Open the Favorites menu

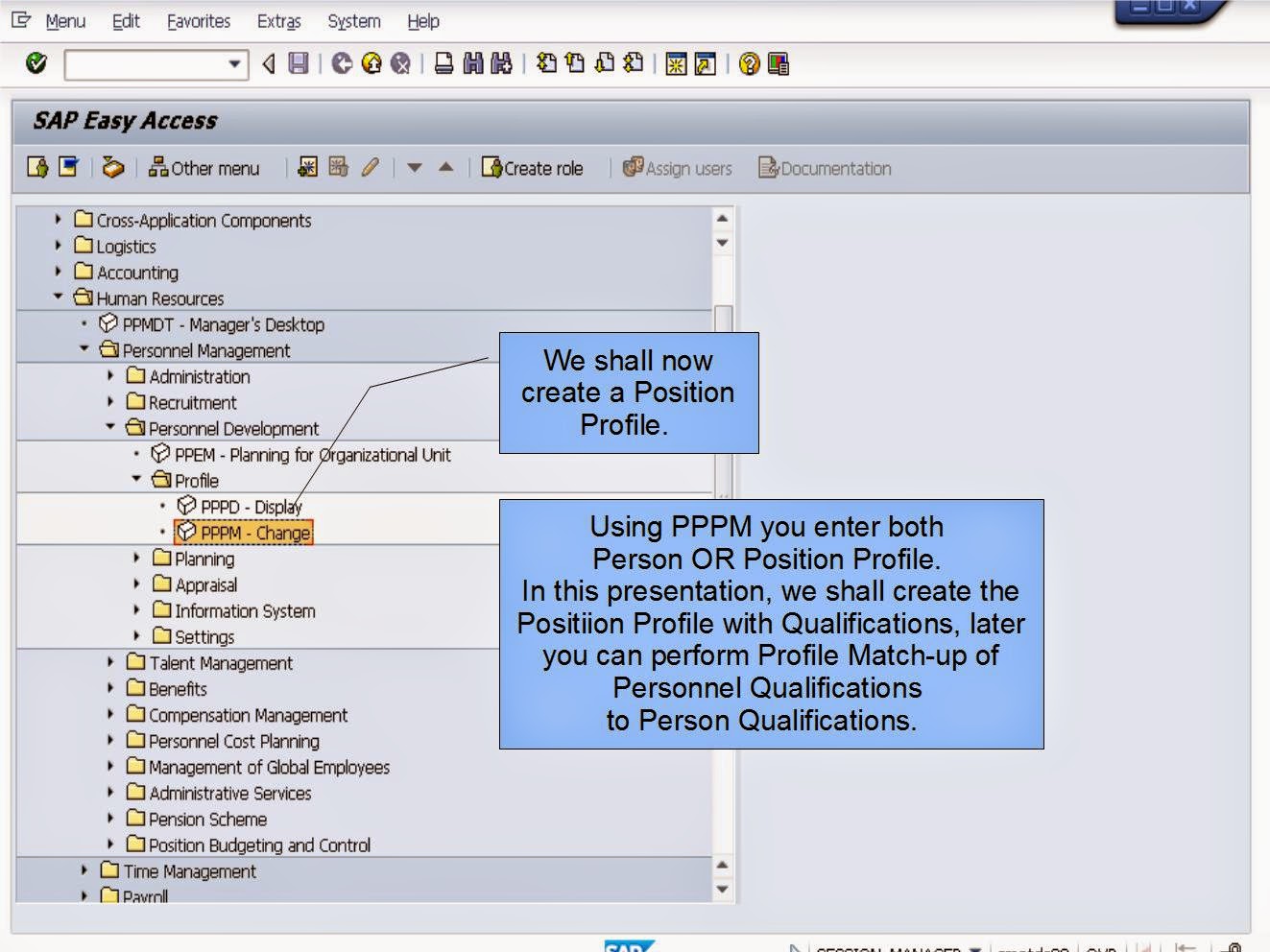pos(199,21)
